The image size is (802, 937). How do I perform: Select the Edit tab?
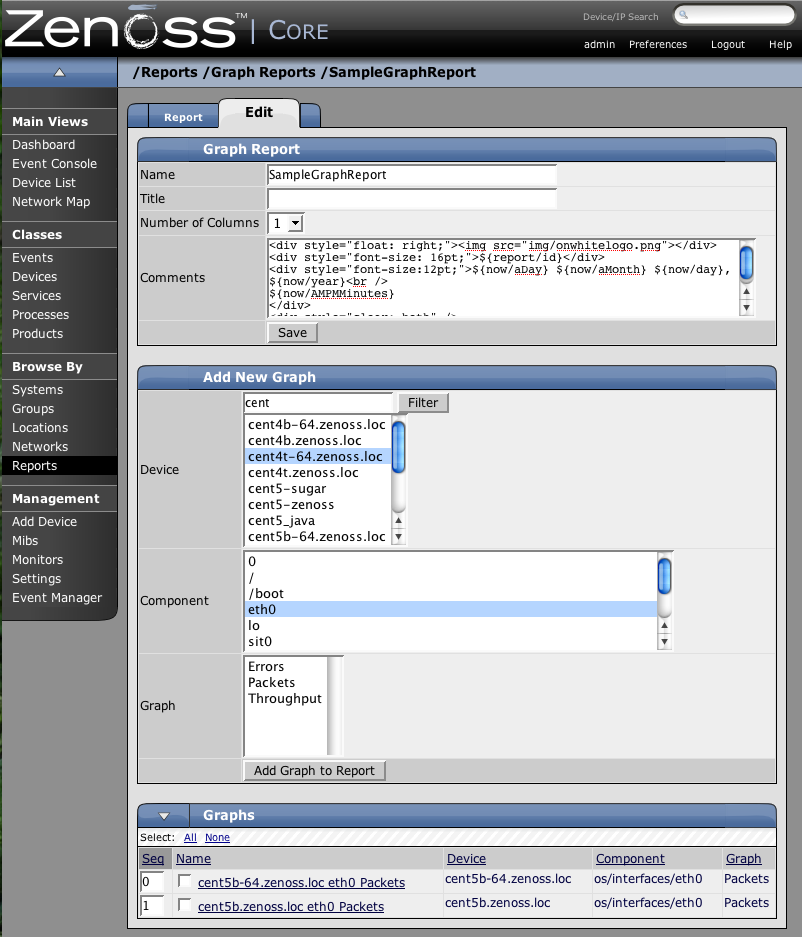259,112
